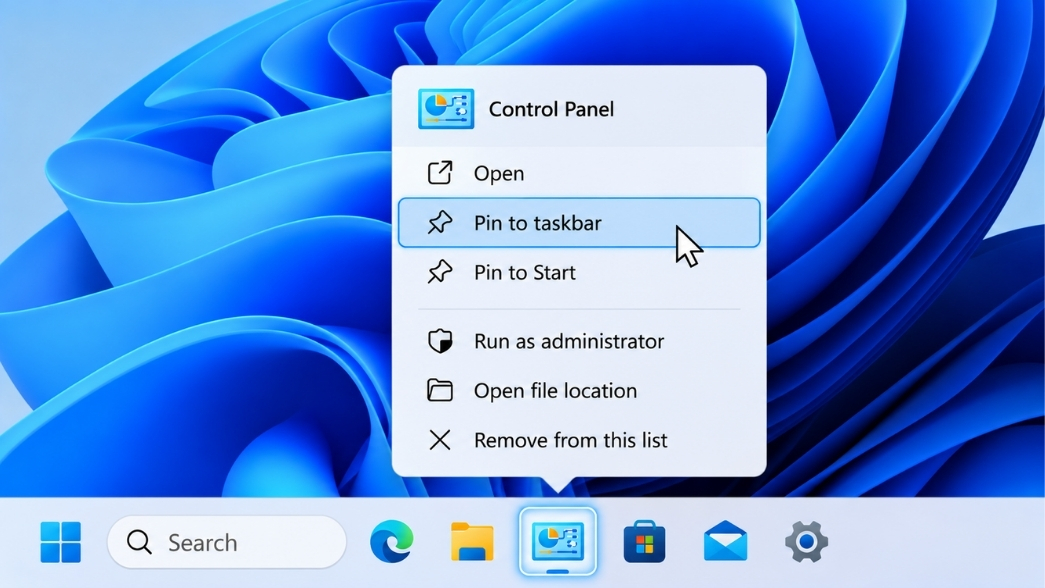The width and height of the screenshot is (1045, 588).
Task: Open Microsoft Store from the taskbar
Action: click(x=644, y=541)
